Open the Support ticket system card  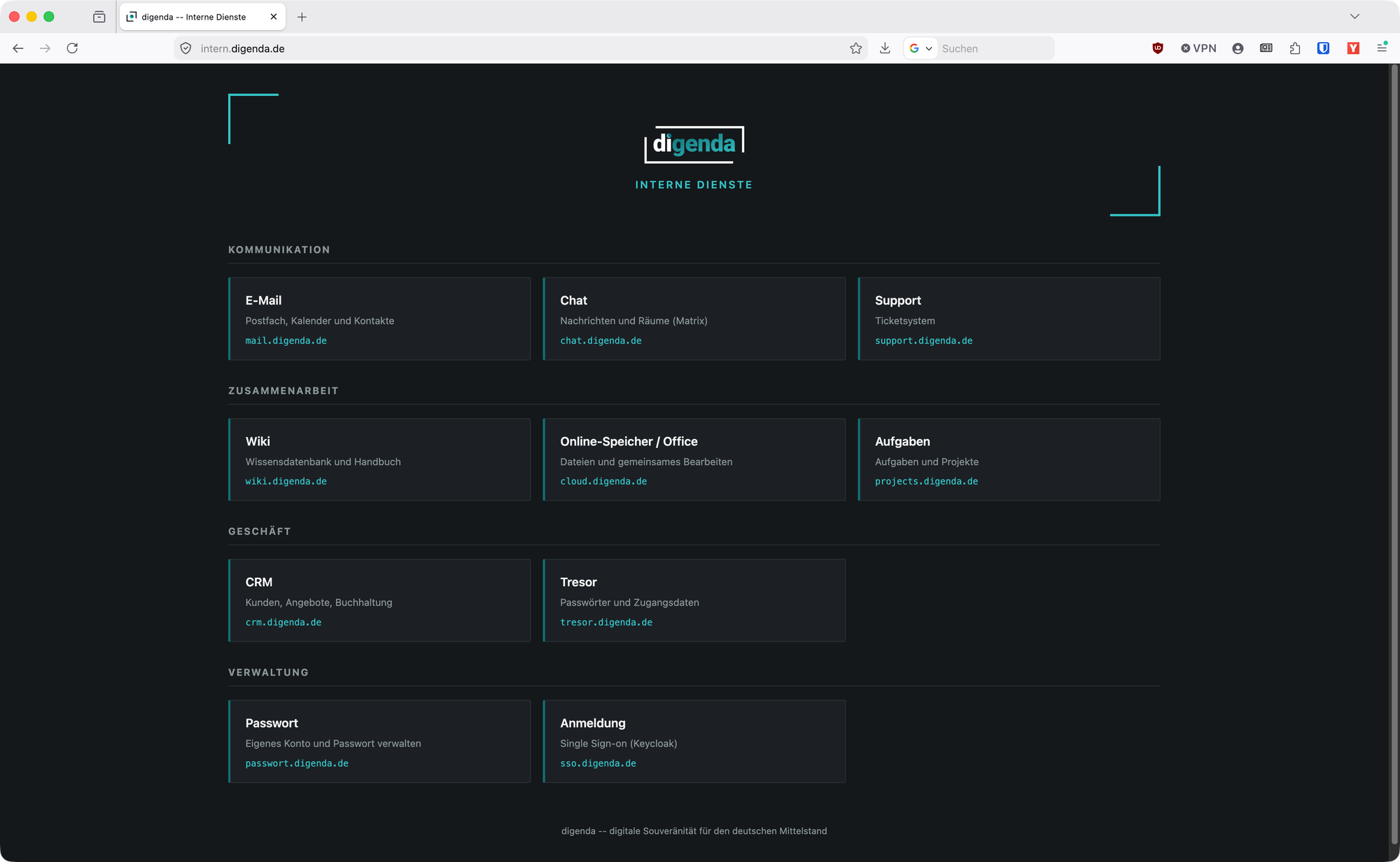1009,319
